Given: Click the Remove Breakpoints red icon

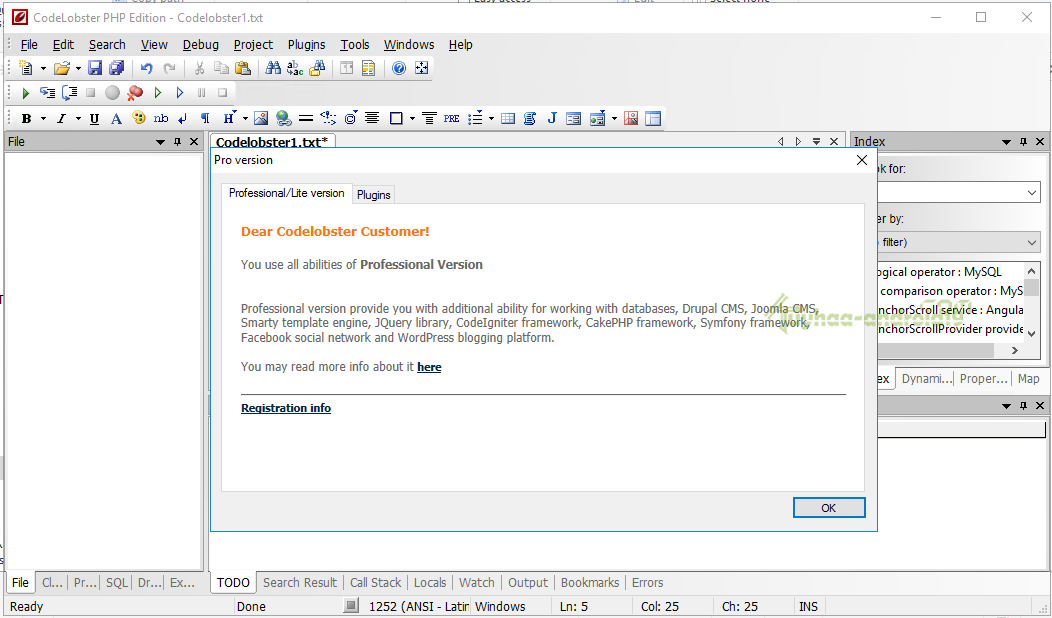Looking at the screenshot, I should (135, 93).
